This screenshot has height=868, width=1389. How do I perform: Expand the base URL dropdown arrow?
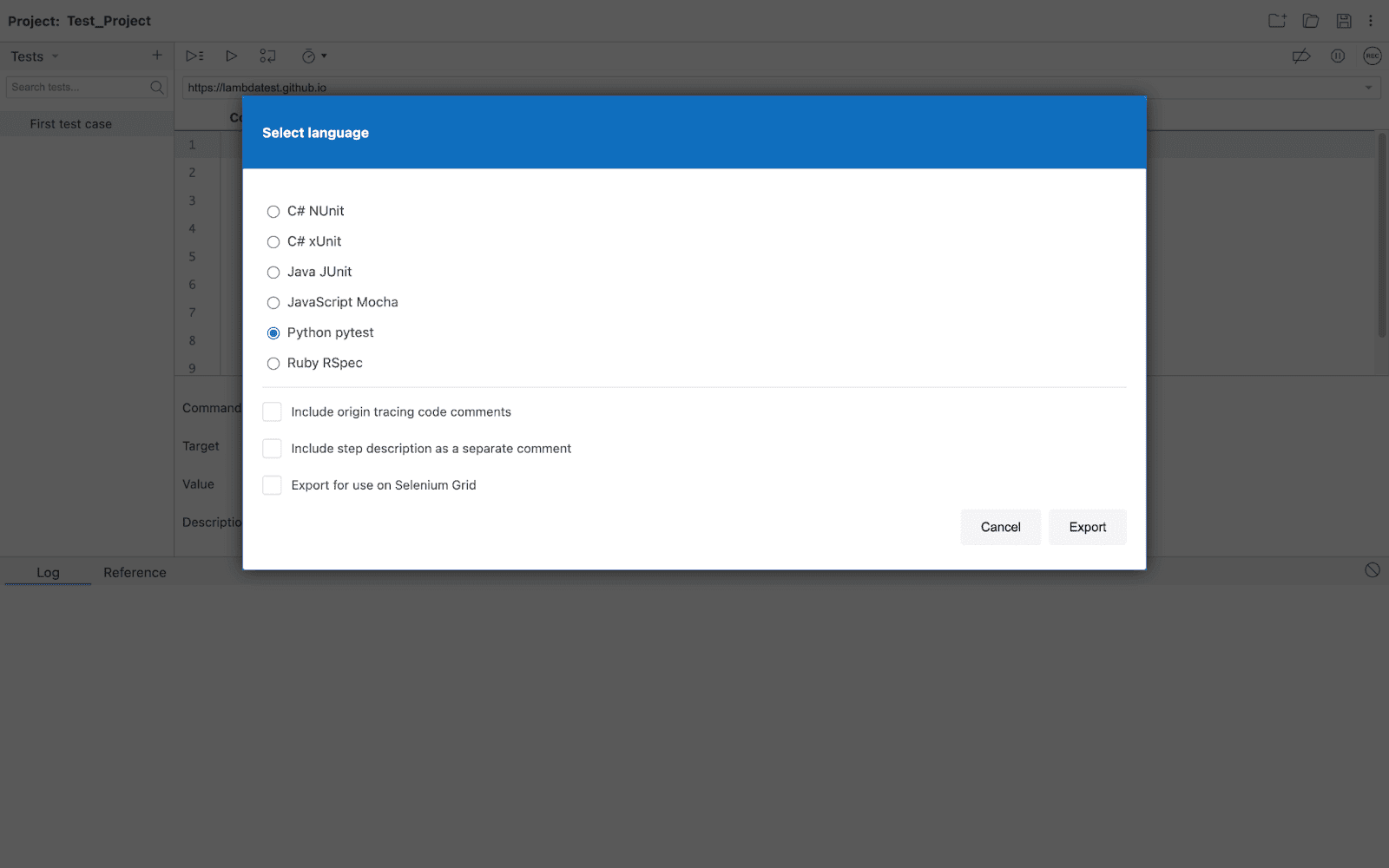point(1369,88)
